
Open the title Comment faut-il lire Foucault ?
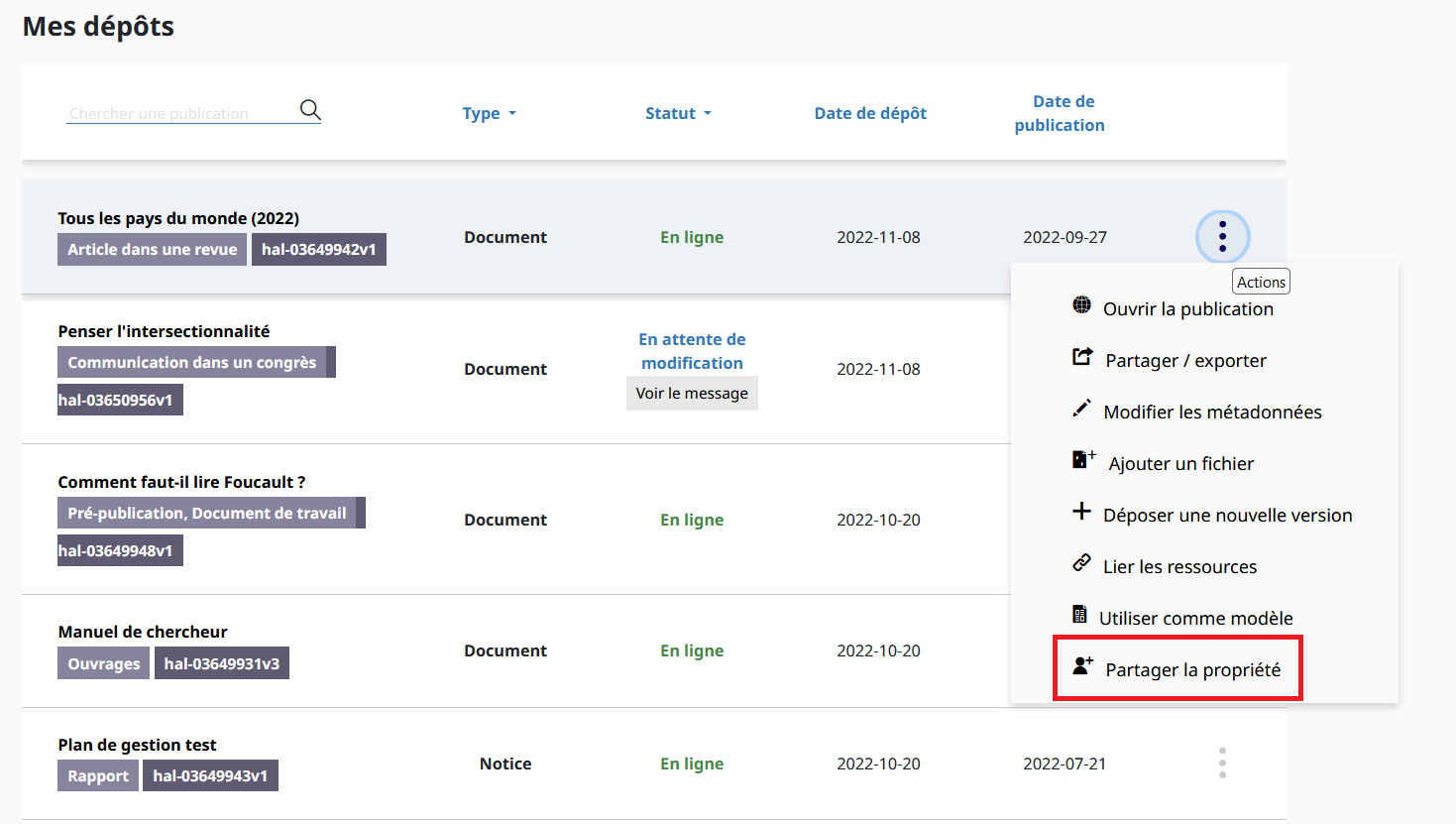point(181,482)
